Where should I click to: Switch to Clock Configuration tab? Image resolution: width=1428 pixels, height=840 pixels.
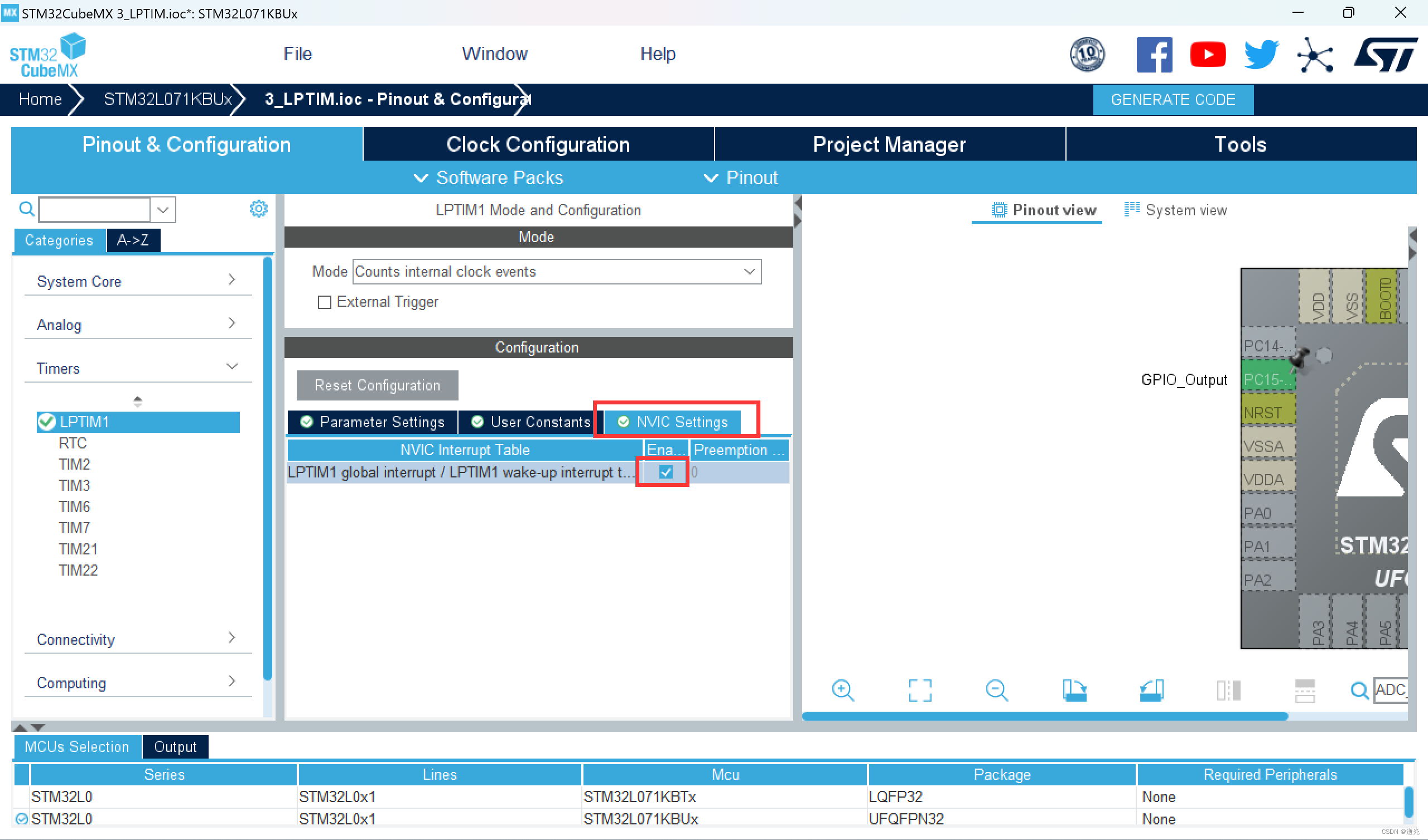tap(538, 144)
